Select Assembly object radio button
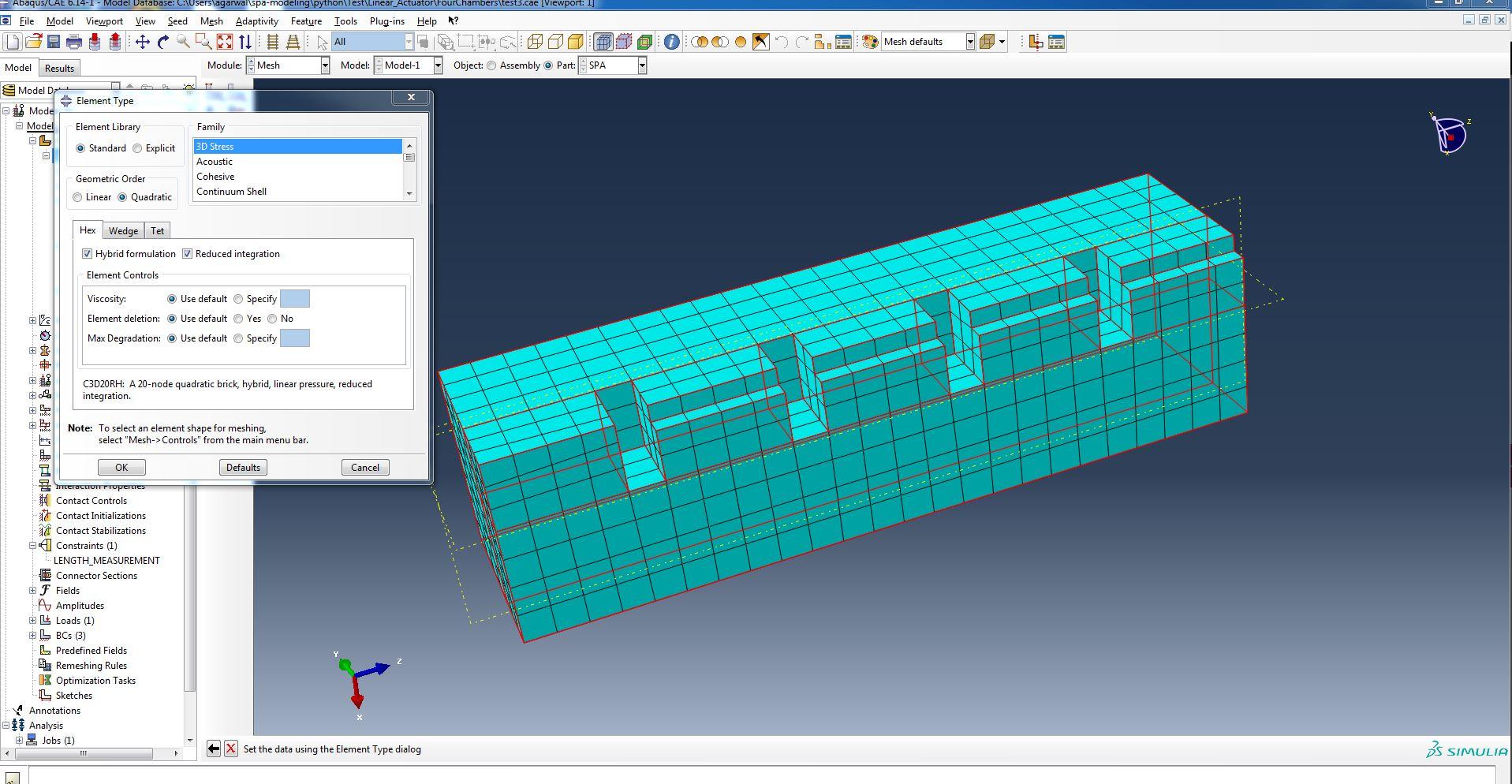Viewport: 1512px width, 784px height. click(x=492, y=65)
